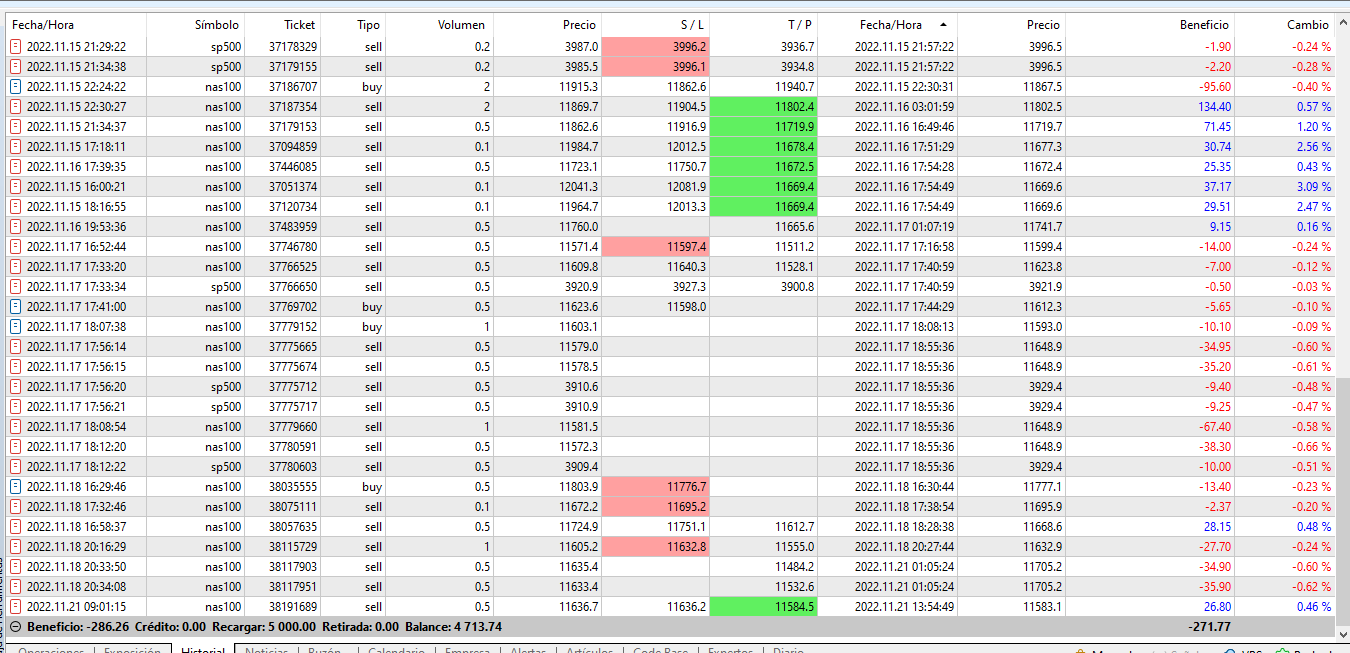Click the order icon for ticket 38191689
The width and height of the screenshot is (1350, 653).
pos(15,607)
